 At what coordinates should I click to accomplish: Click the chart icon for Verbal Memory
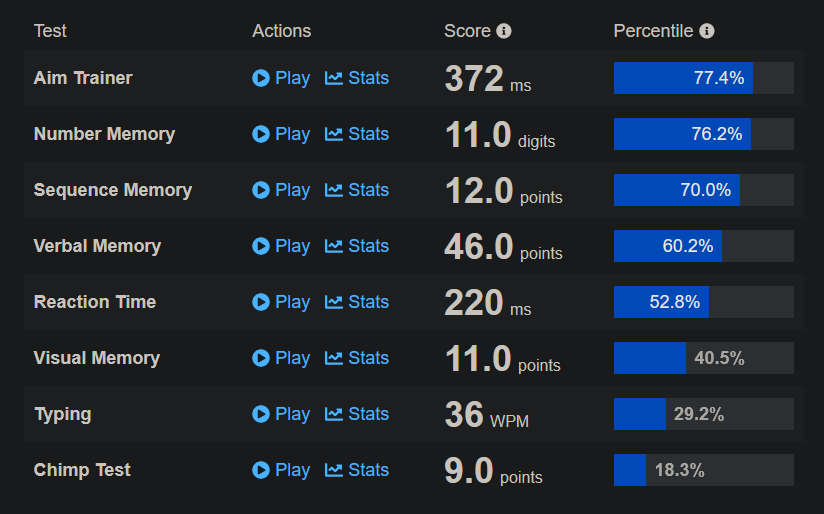click(x=334, y=246)
